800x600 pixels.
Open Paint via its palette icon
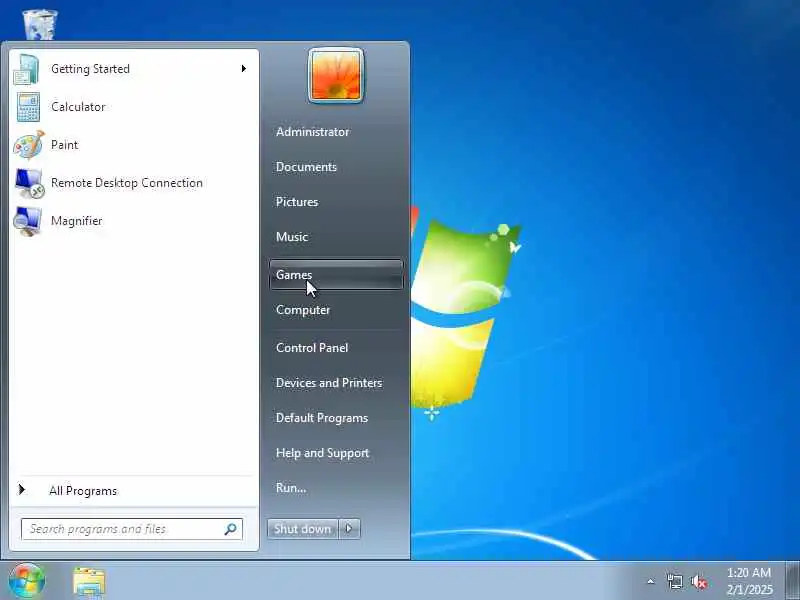pos(29,145)
